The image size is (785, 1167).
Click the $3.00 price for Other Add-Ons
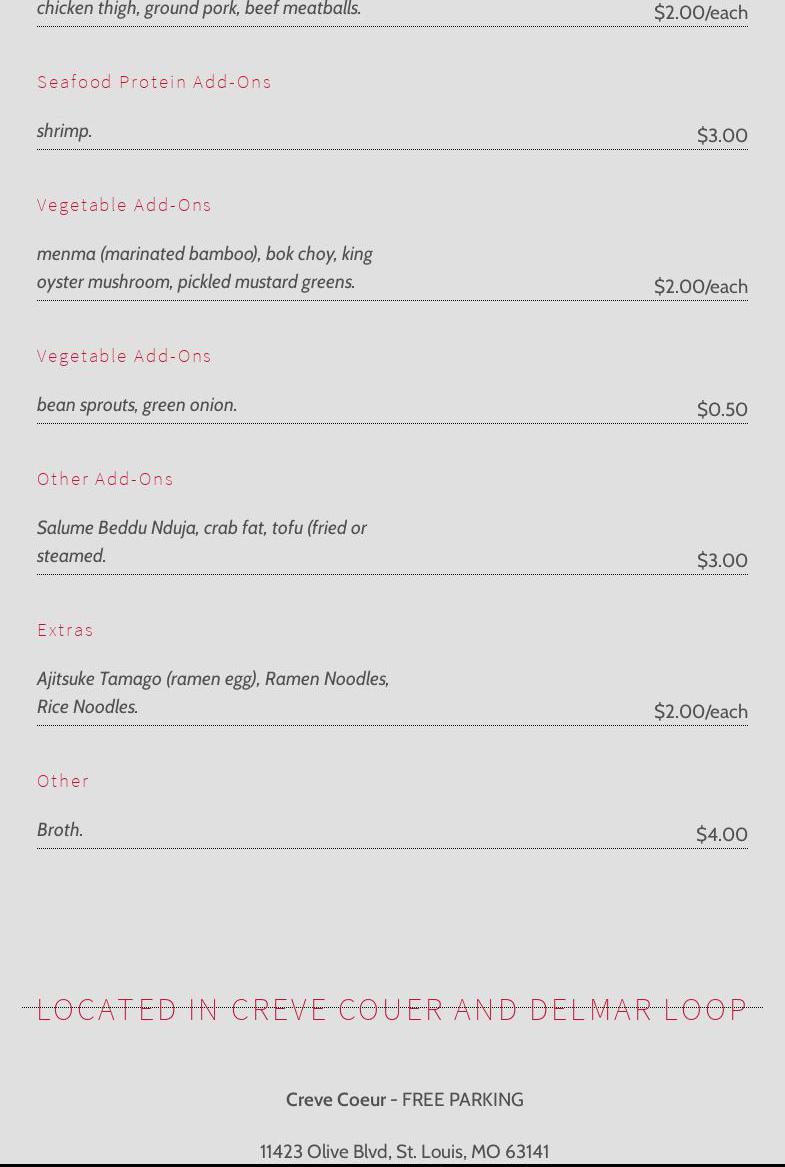click(x=722, y=560)
